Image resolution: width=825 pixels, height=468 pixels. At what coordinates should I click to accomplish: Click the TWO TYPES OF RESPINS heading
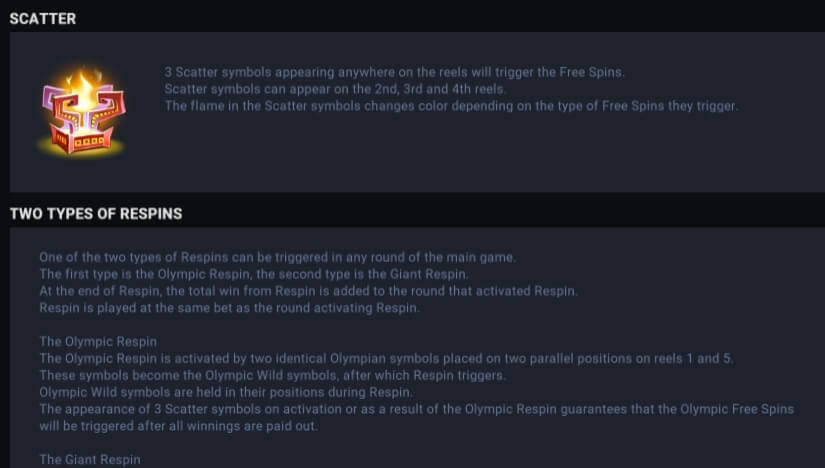95,214
